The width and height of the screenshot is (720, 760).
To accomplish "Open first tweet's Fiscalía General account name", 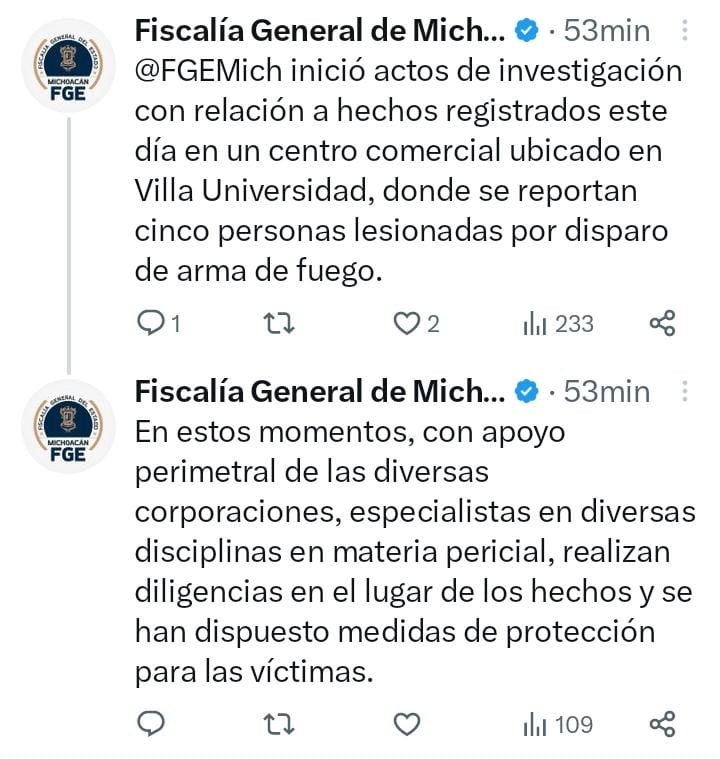I will coord(320,31).
